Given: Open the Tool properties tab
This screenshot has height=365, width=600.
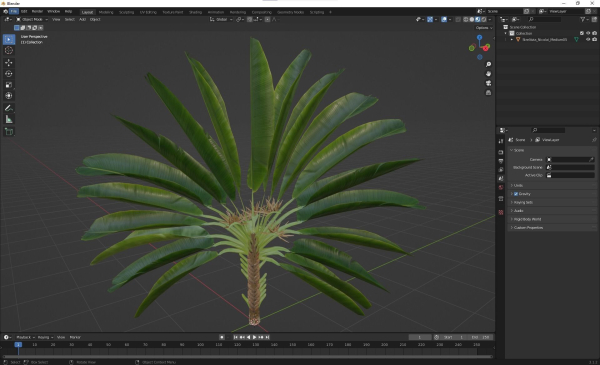Looking at the screenshot, I should [x=501, y=141].
